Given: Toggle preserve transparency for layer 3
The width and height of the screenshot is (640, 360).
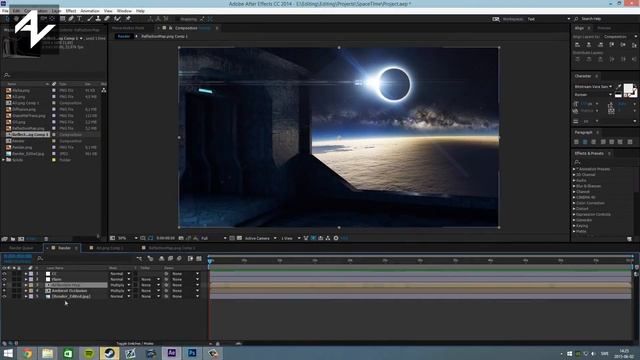Looking at the screenshot, I should tap(135, 285).
